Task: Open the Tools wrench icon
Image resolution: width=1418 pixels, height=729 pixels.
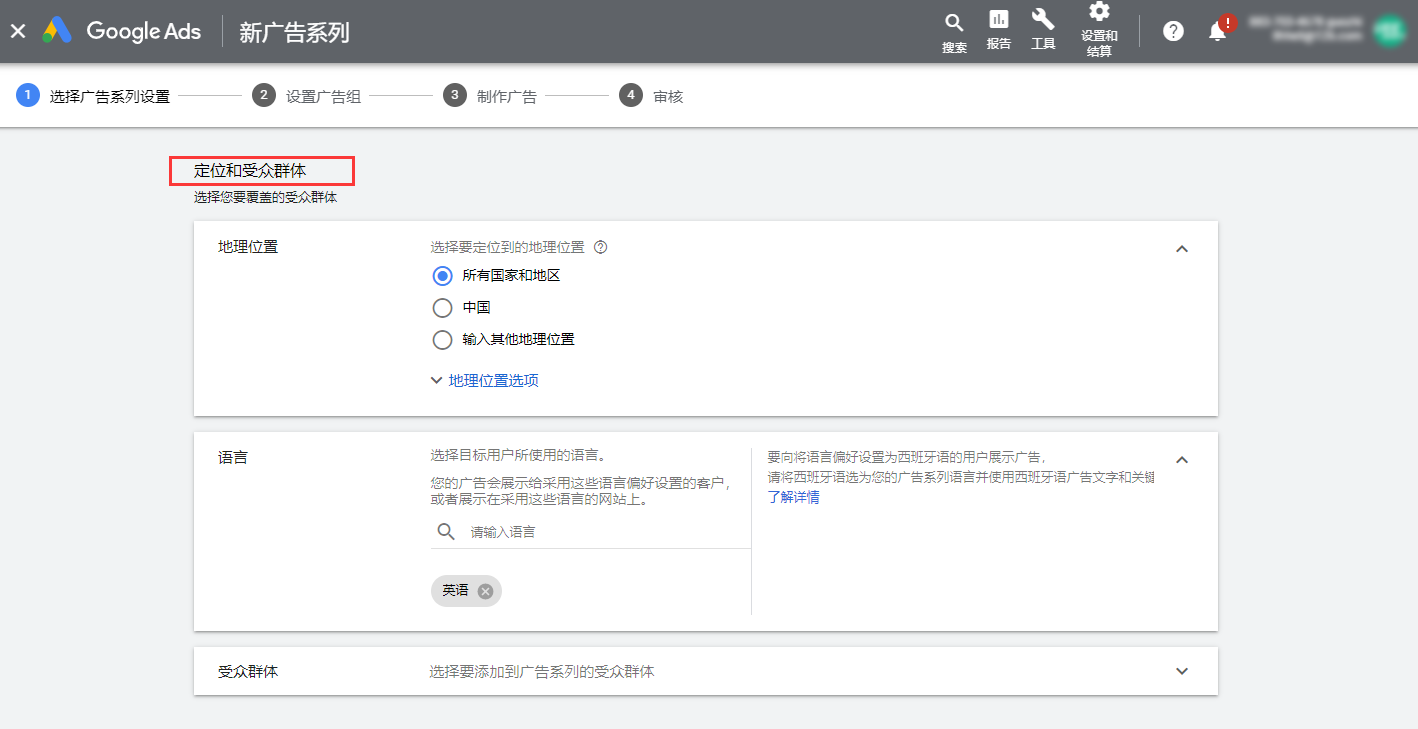Action: point(1043,20)
